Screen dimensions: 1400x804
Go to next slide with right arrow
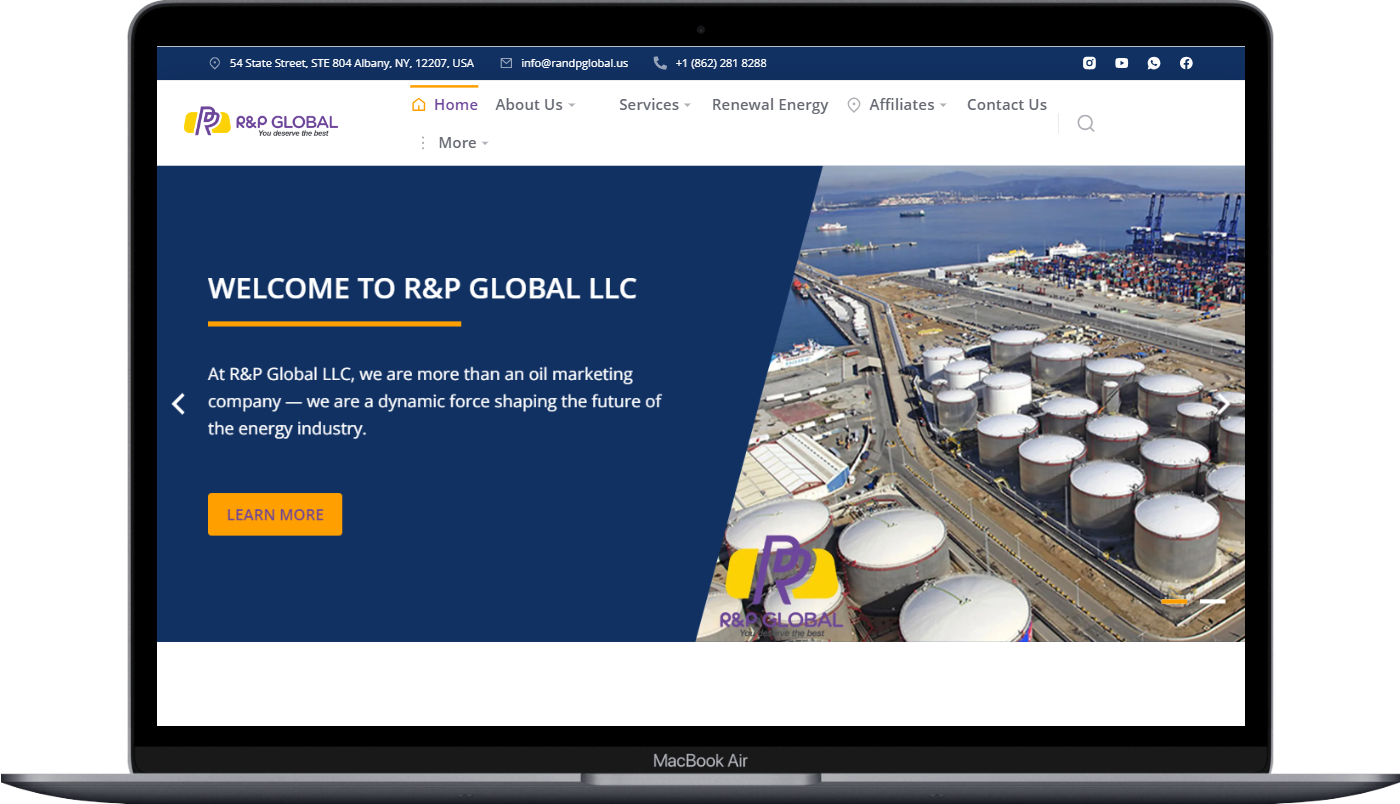click(x=1222, y=404)
